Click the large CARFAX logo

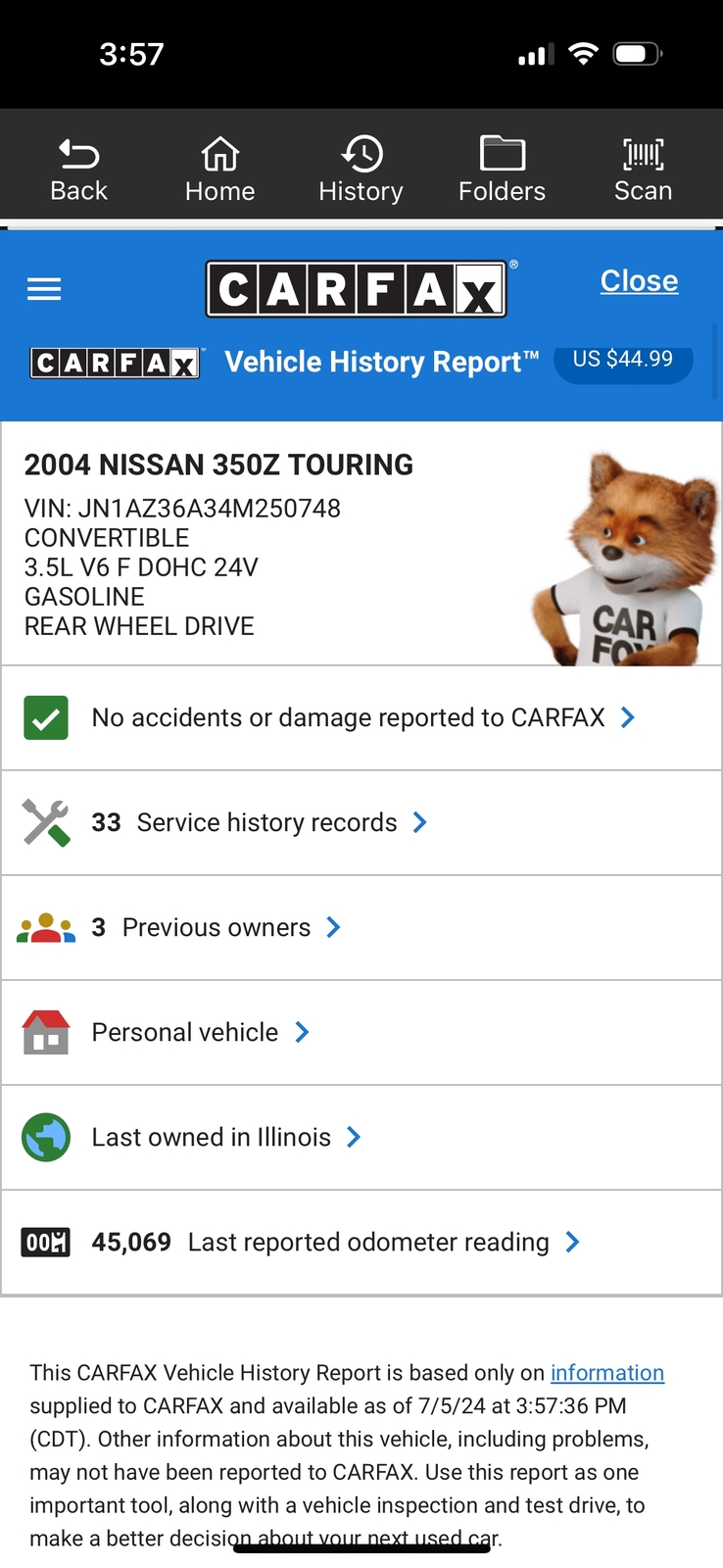[357, 289]
